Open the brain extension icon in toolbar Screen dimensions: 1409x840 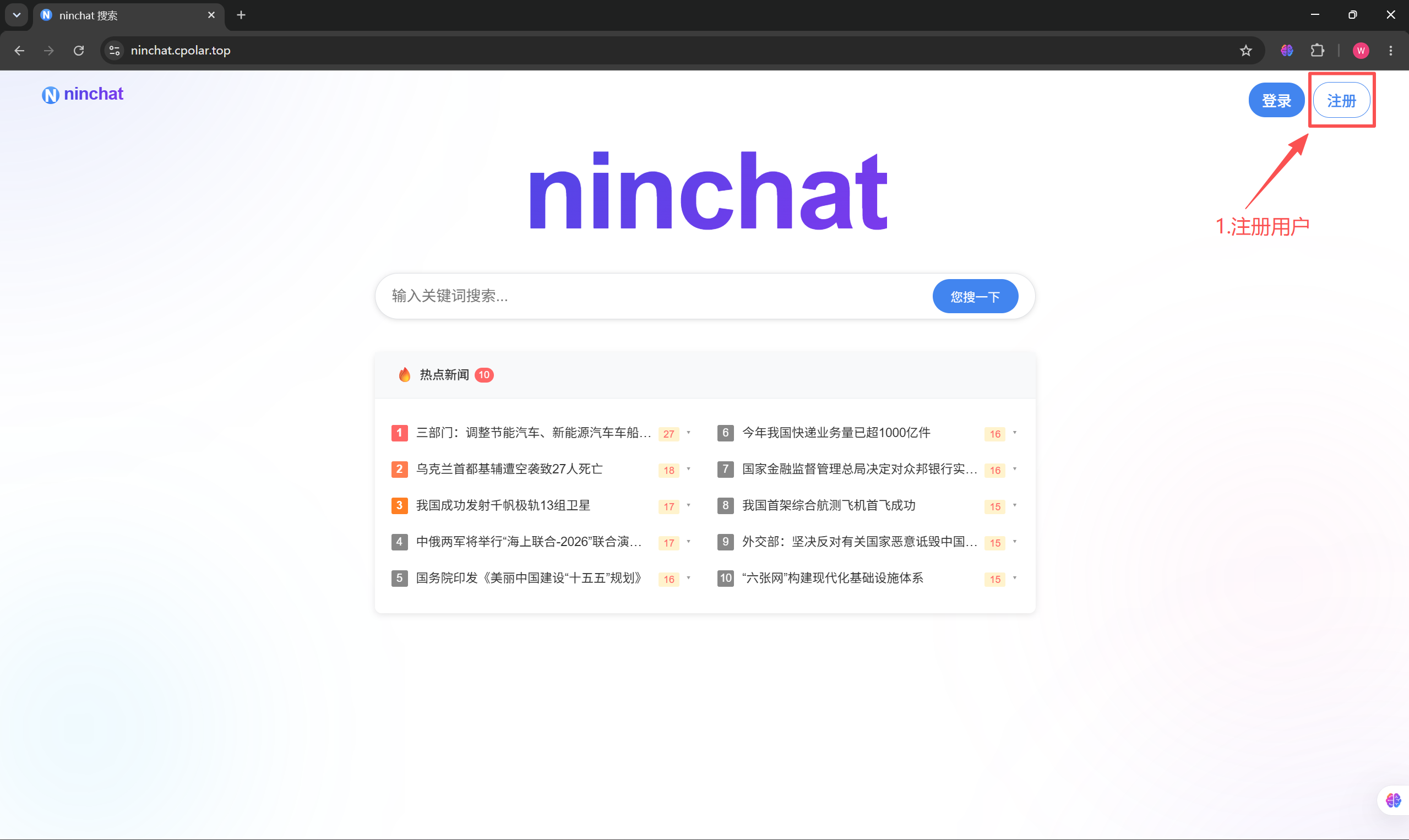1287,51
